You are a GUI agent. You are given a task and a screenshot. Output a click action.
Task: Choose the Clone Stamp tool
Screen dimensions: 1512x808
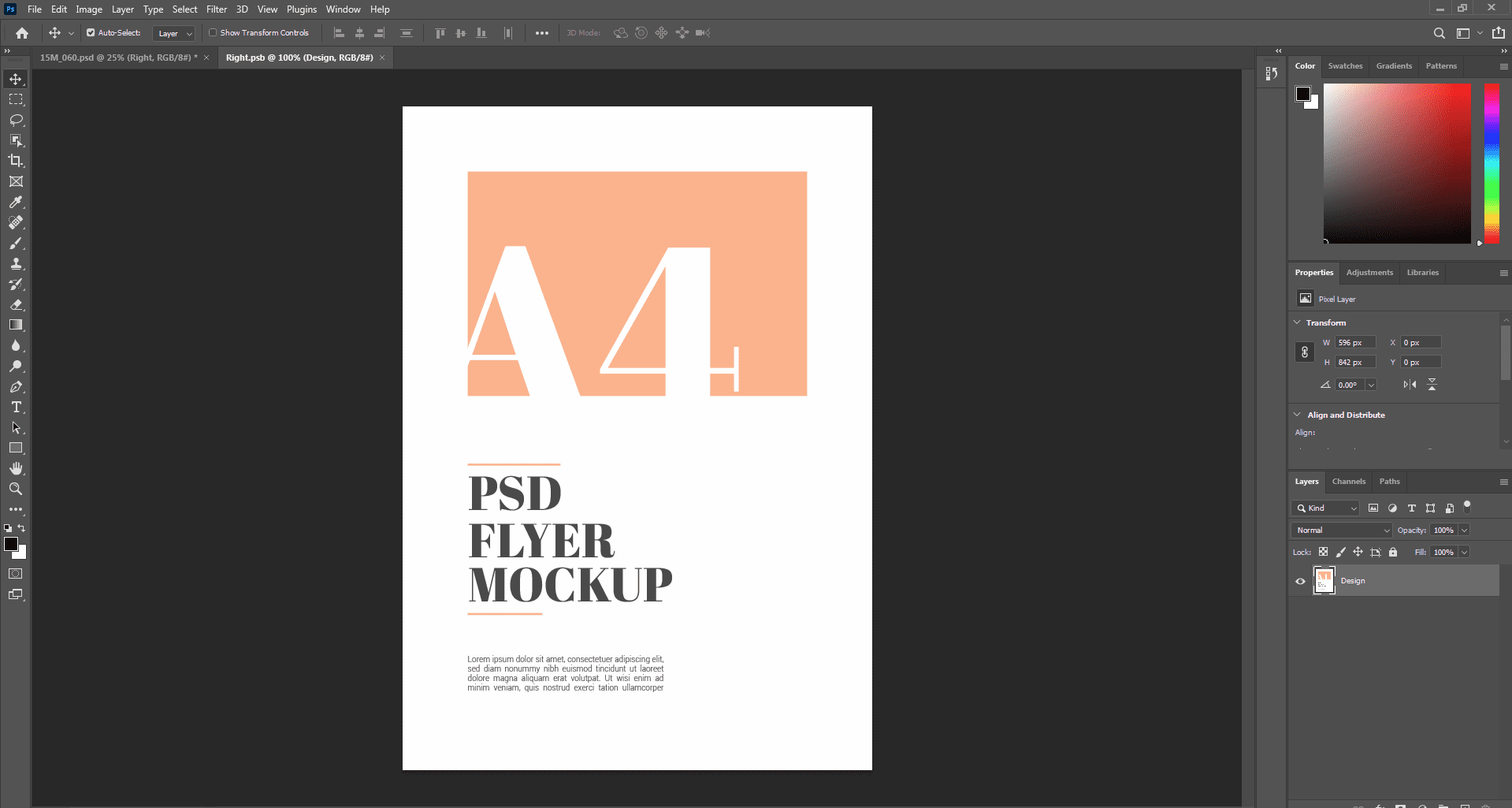16,263
